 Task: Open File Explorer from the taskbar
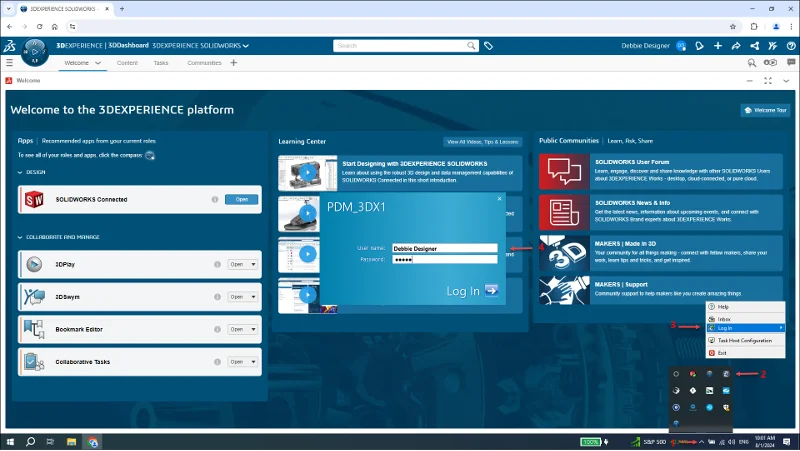(71, 442)
